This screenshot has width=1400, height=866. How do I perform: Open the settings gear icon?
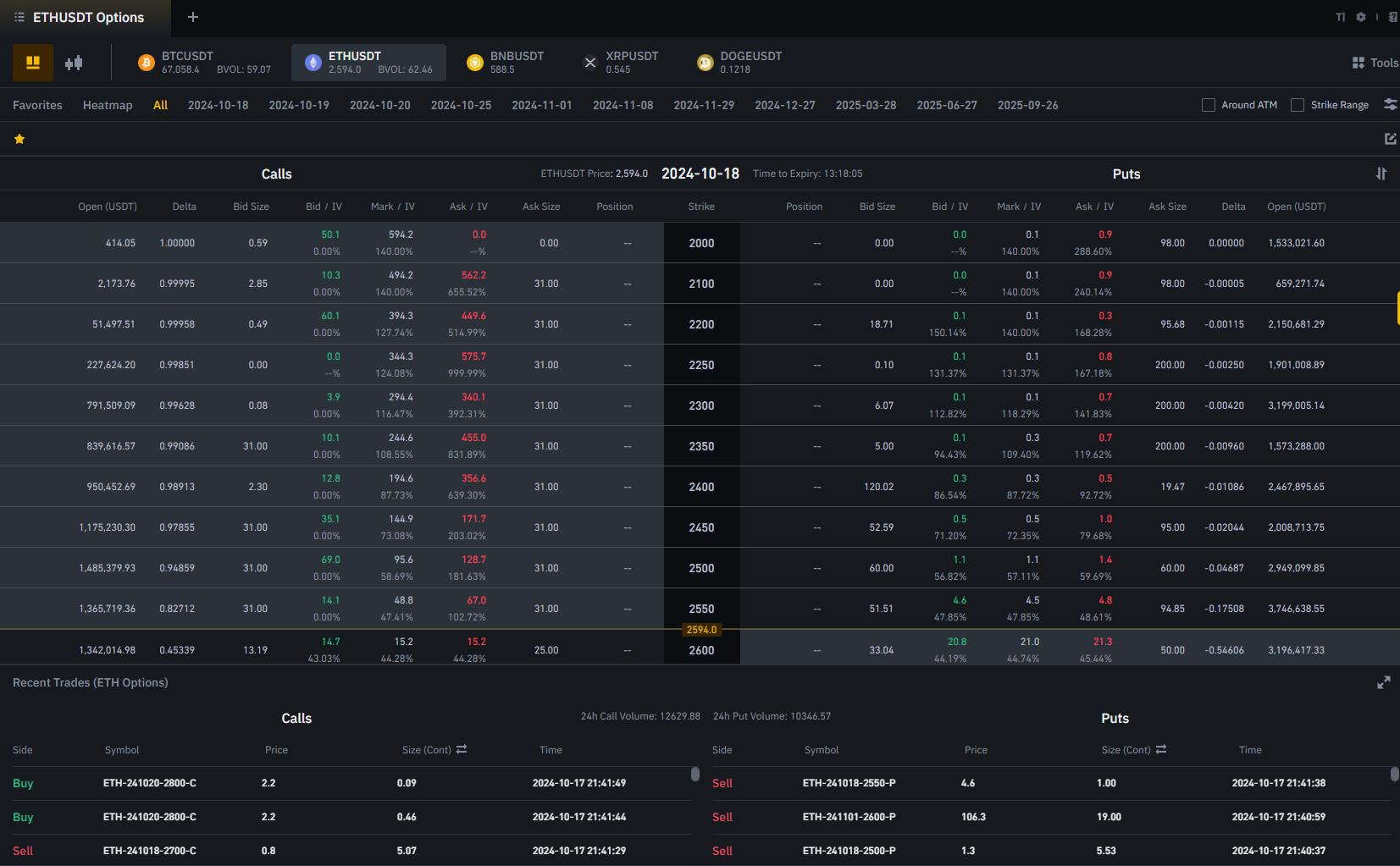[x=1361, y=17]
